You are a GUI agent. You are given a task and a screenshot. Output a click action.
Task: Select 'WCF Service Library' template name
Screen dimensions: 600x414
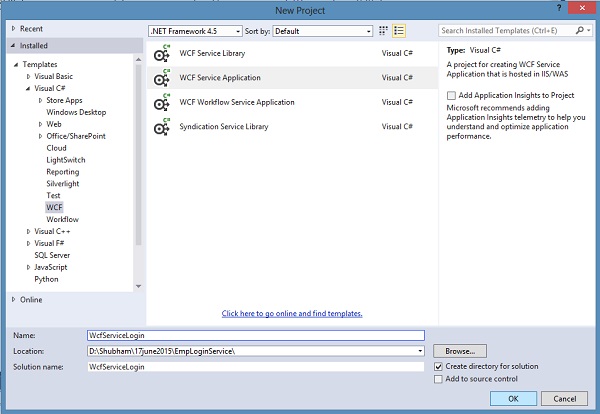pos(212,53)
